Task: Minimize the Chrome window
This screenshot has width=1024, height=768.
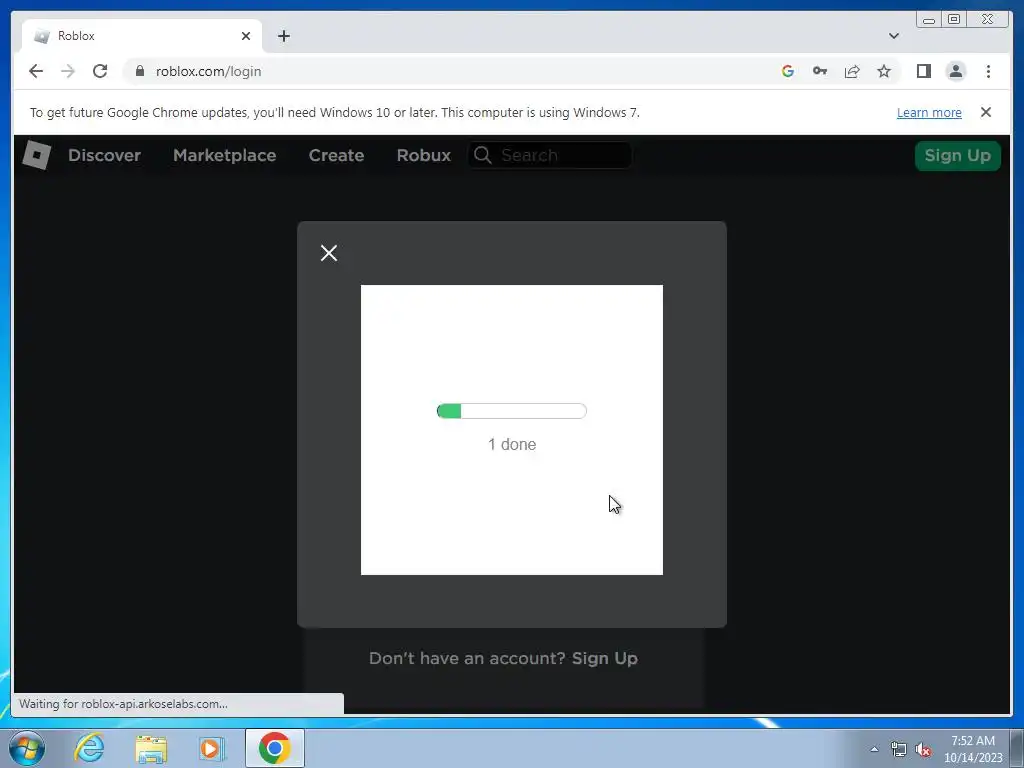Action: [x=929, y=20]
